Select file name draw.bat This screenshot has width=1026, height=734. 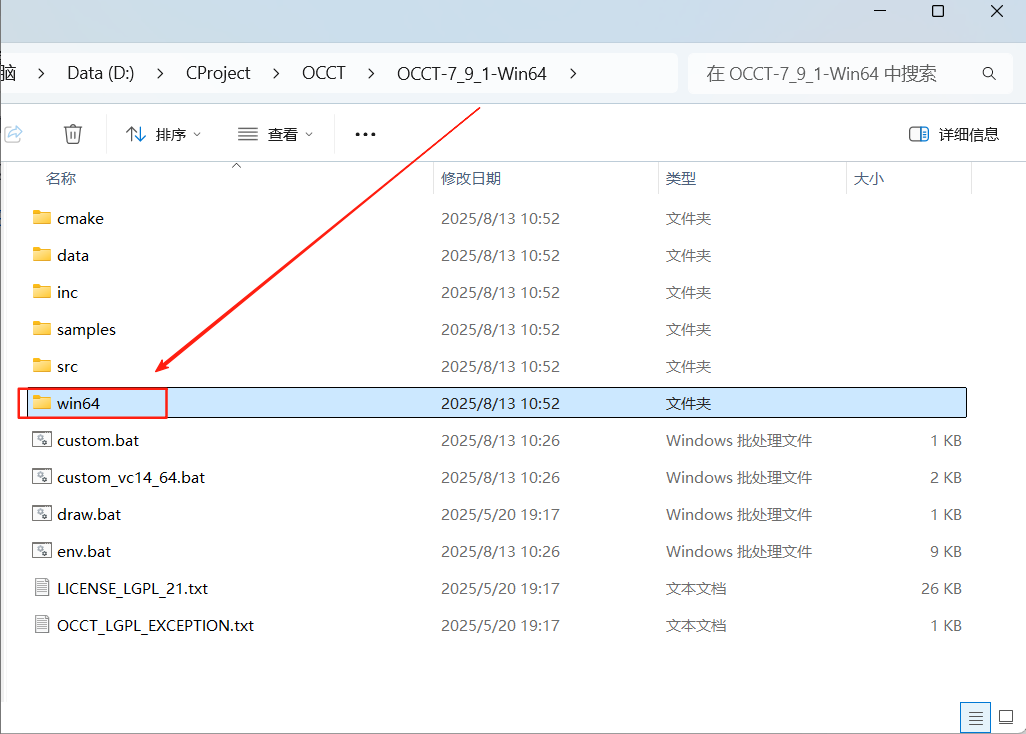(x=89, y=515)
